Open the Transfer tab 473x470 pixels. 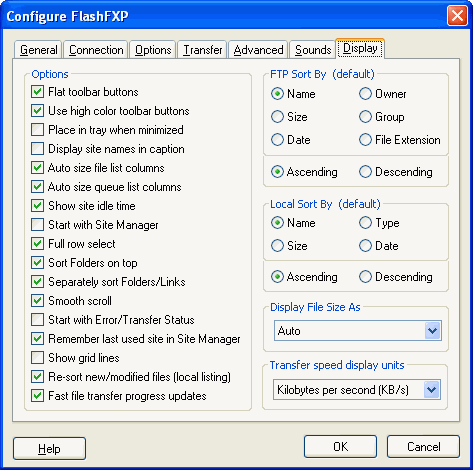pyautogui.click(x=202, y=50)
